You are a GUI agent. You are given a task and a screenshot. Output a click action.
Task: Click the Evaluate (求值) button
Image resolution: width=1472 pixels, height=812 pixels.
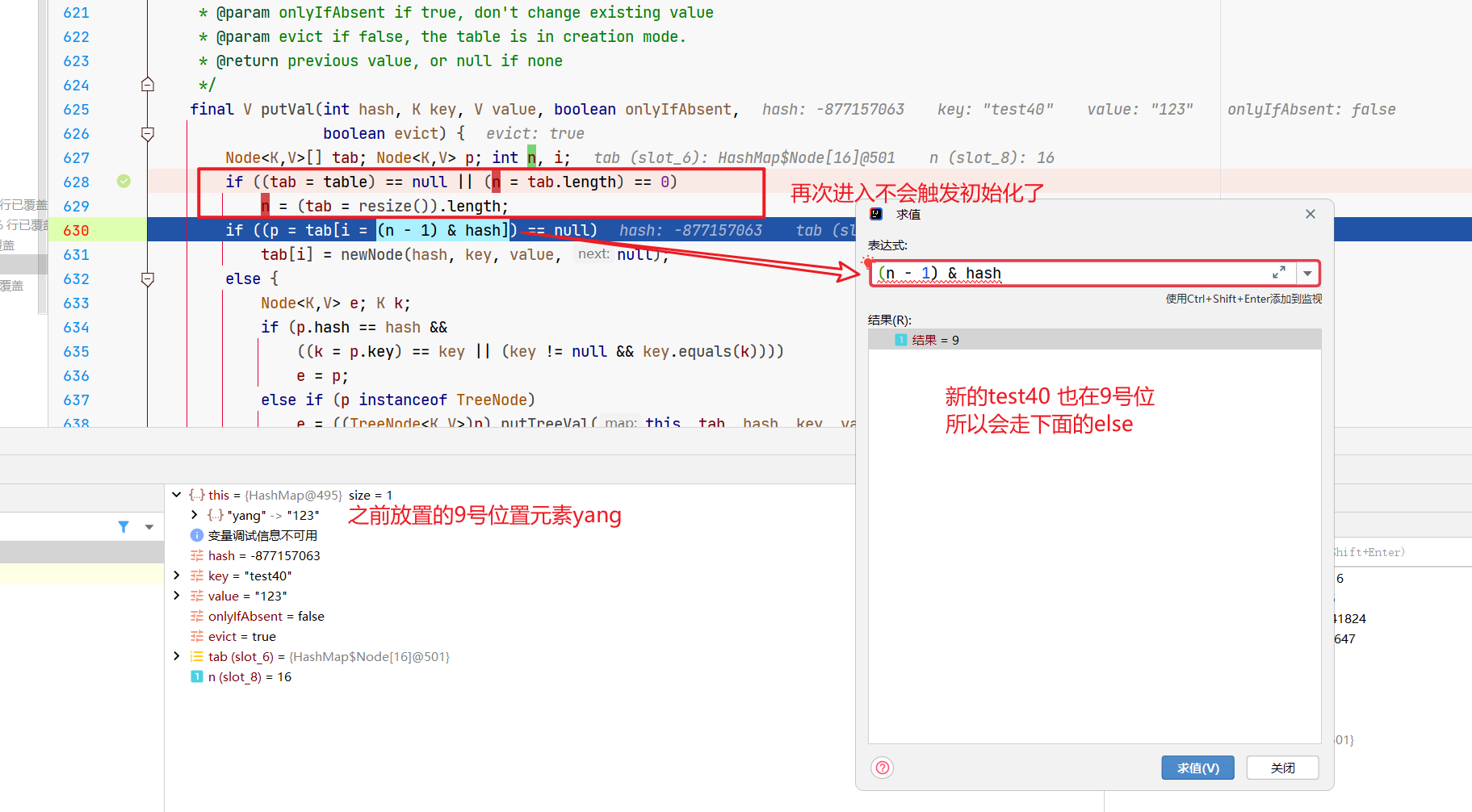tap(1197, 768)
